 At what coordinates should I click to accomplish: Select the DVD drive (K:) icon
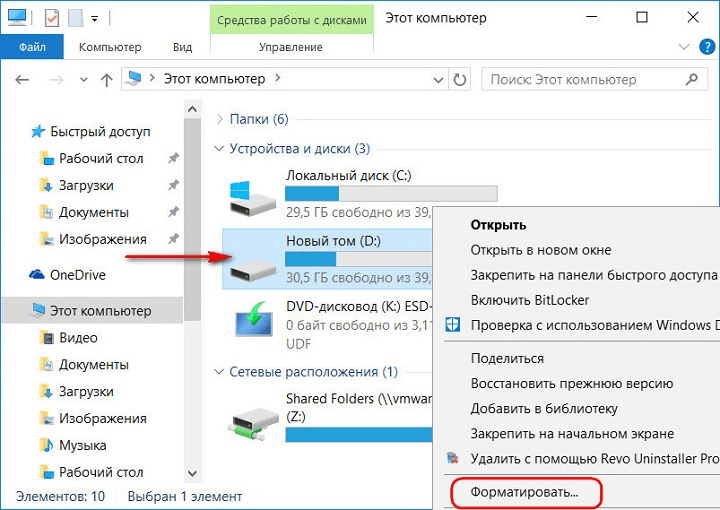coord(253,319)
